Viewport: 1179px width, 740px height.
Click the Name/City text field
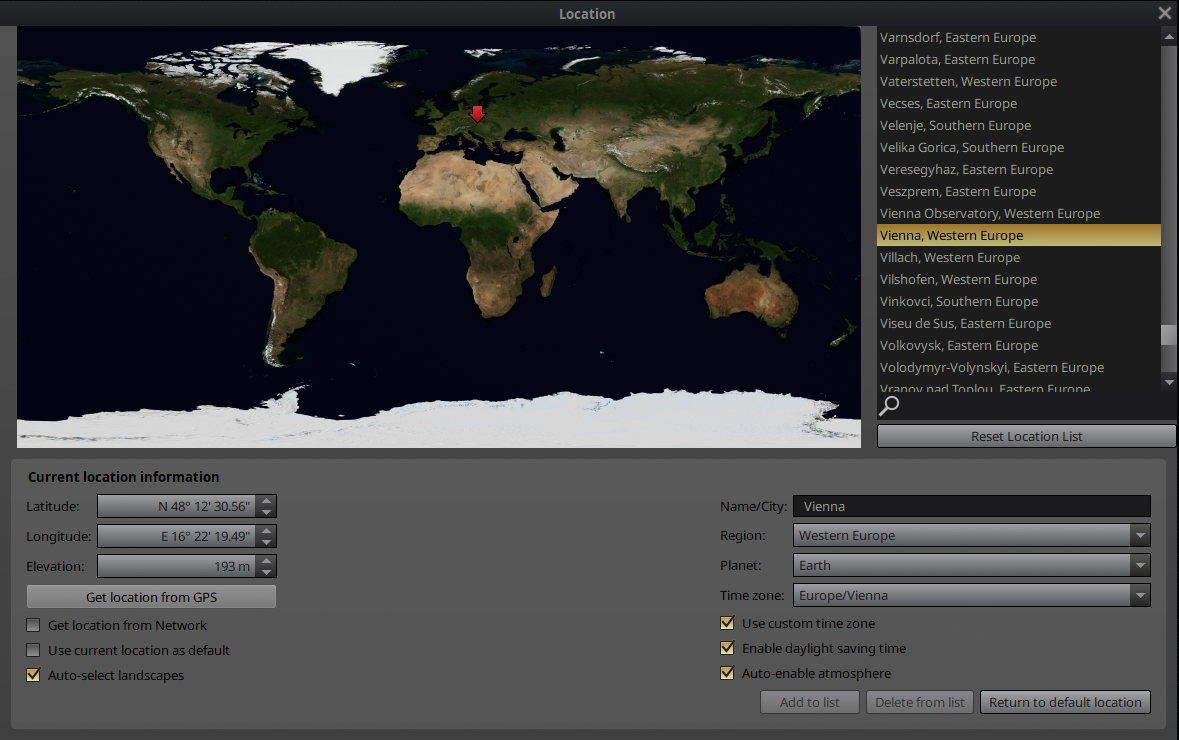(971, 507)
